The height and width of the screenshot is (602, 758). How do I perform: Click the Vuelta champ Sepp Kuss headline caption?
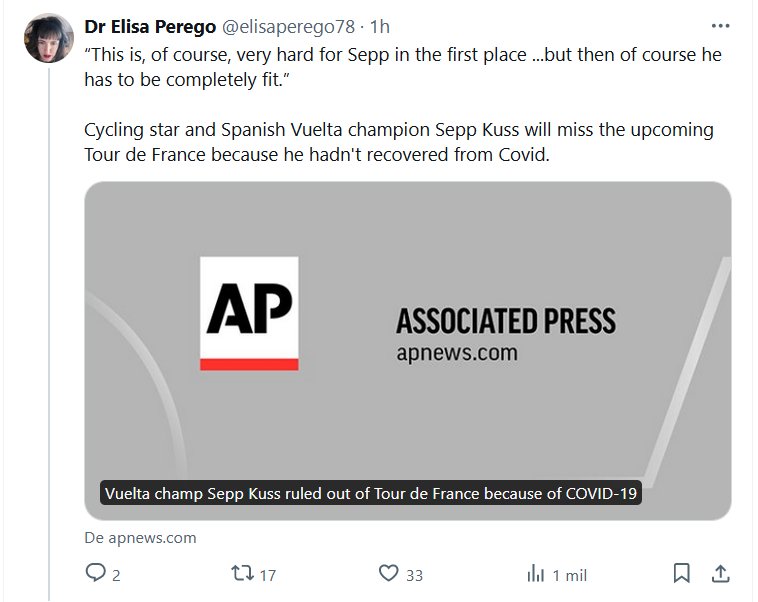pos(370,494)
